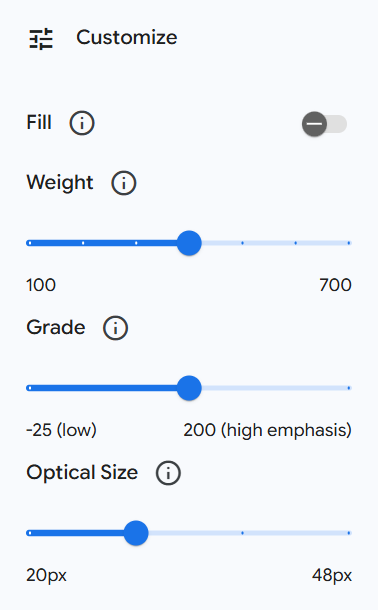Screen dimensions: 378x610
Task: Open Optical Size info icon
Action: 168,473
